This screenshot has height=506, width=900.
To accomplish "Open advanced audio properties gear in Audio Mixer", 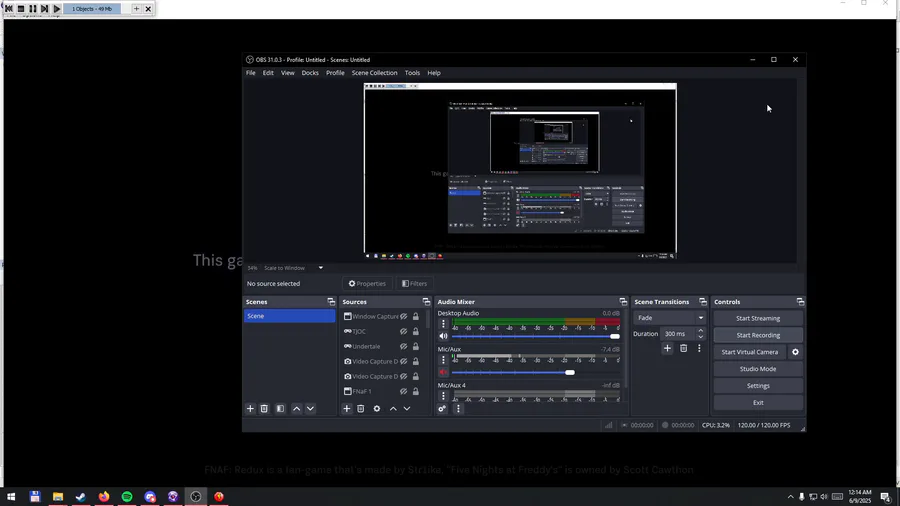I will 442,408.
